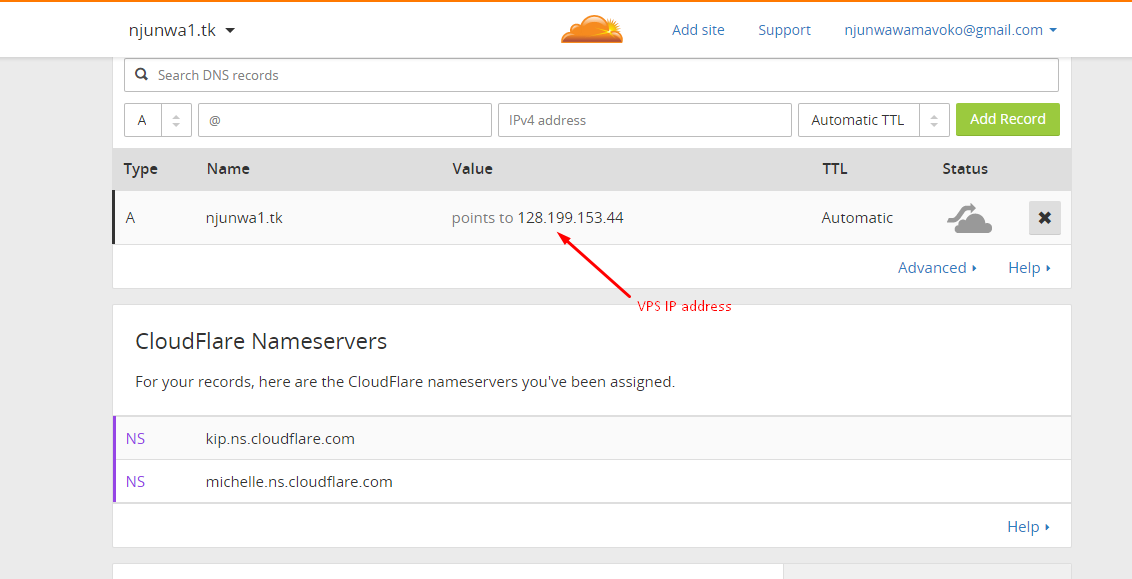Click the Add Record button

tap(1007, 119)
